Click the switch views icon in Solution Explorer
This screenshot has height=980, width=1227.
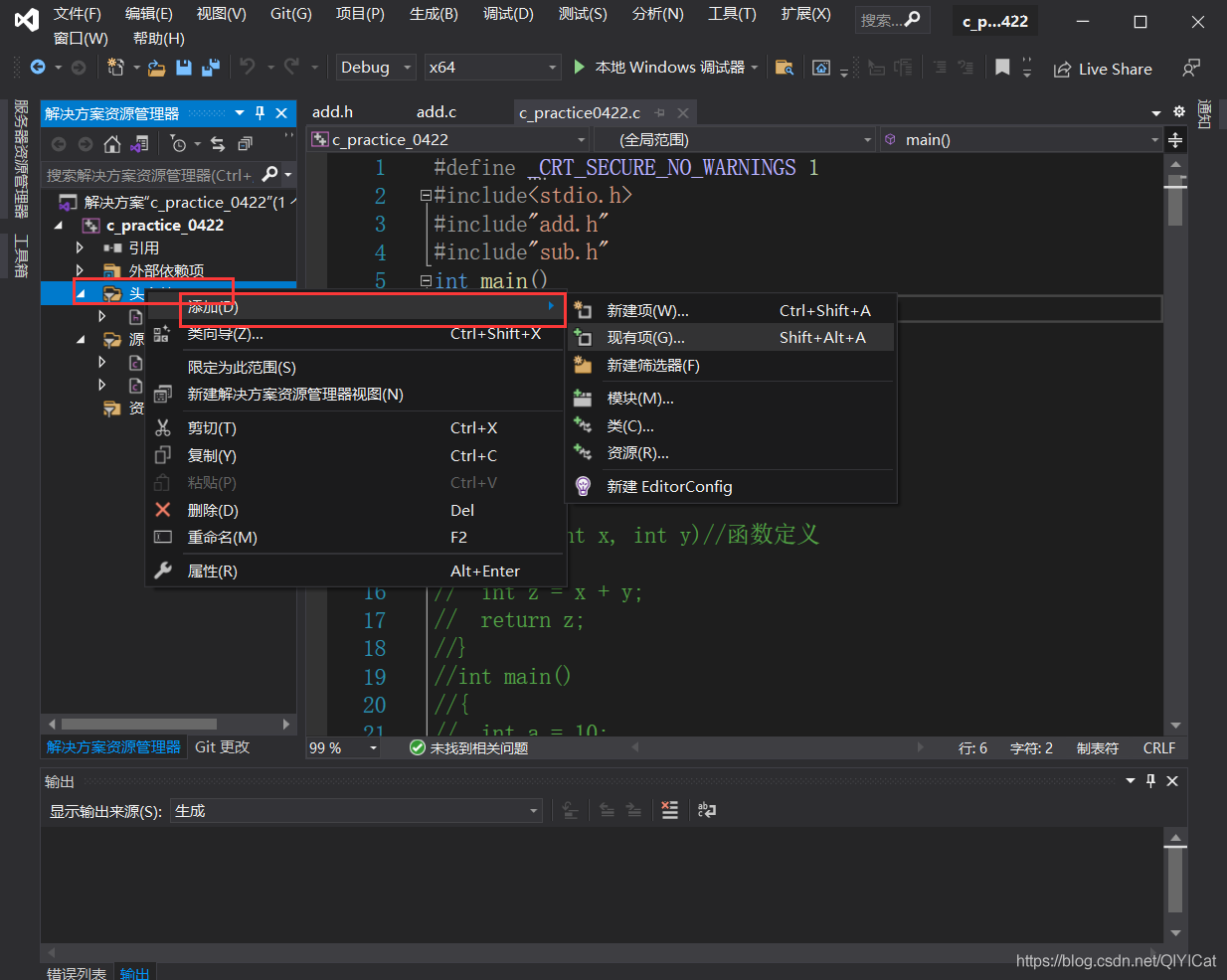click(140, 144)
